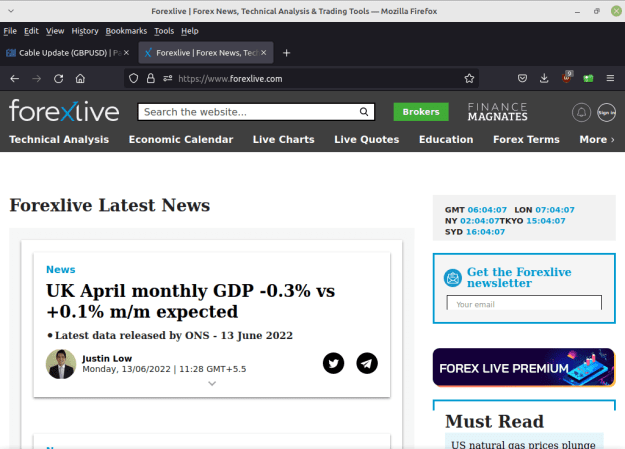This screenshot has width=625, height=449.
Task: Open the UK April monthly GDP headline
Action: coord(191,301)
